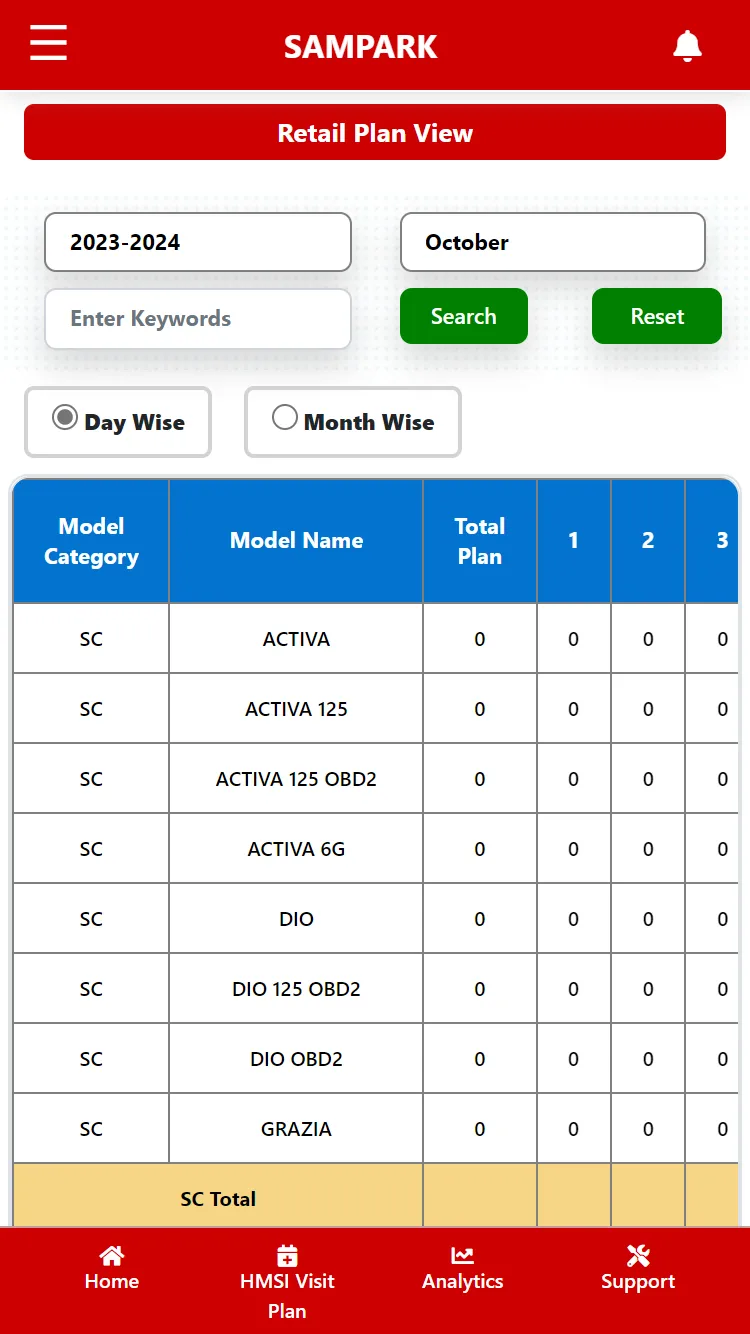Click the Model Category column header

pos(91,541)
